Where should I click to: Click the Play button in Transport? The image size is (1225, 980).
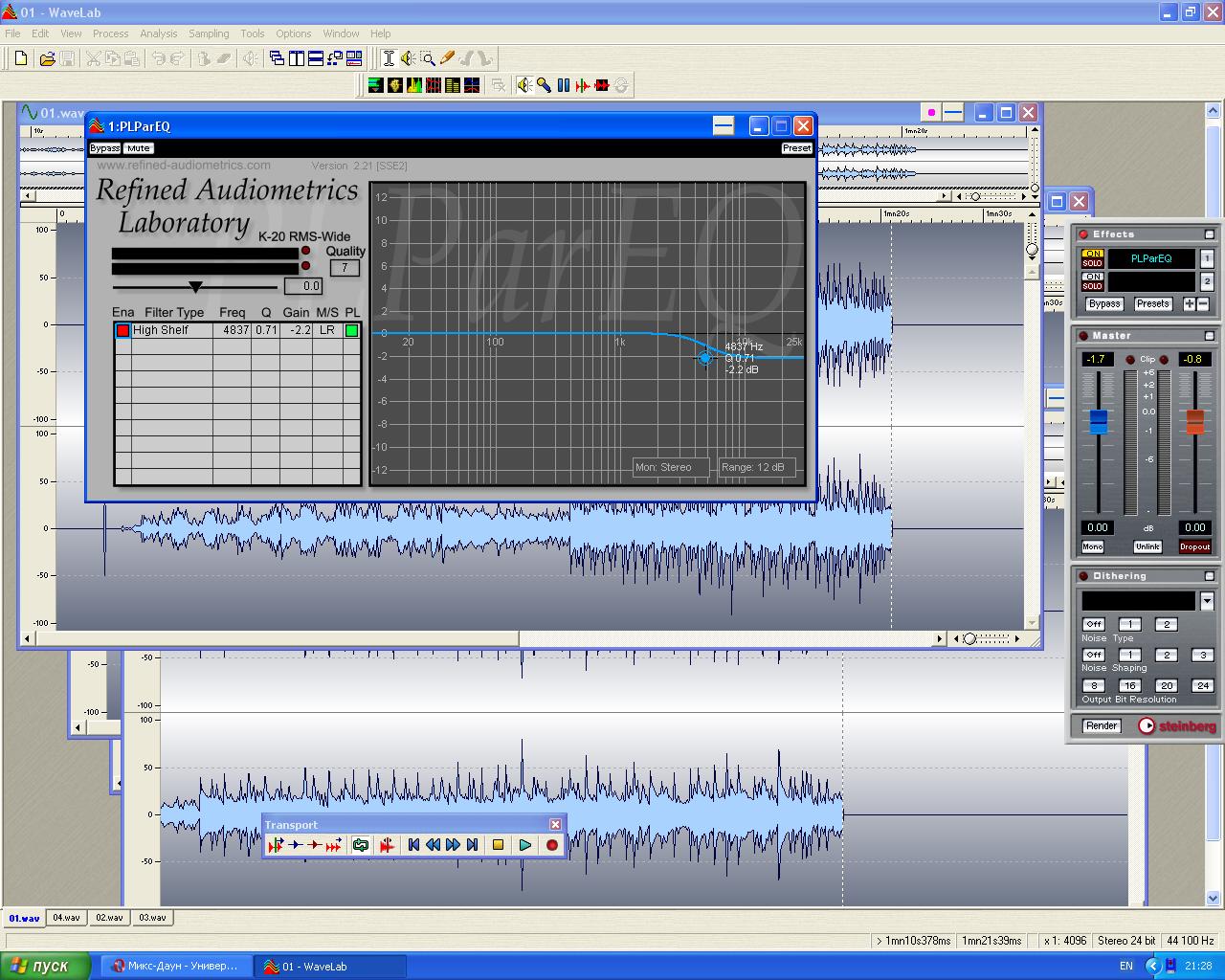524,845
